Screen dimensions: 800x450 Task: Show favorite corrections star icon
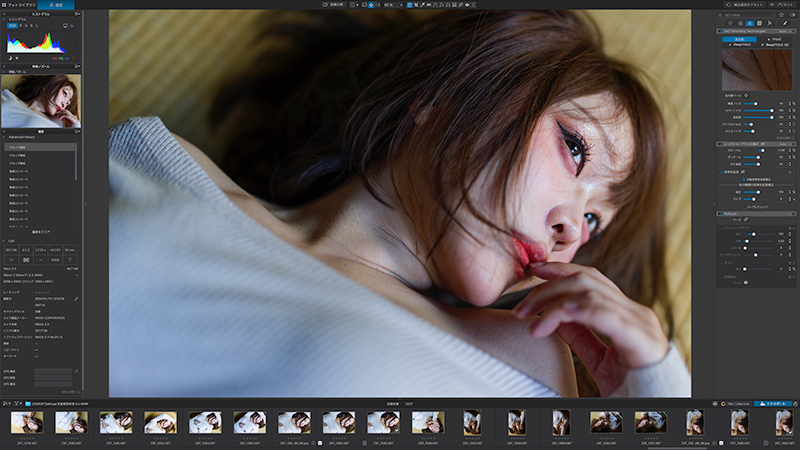781,15
